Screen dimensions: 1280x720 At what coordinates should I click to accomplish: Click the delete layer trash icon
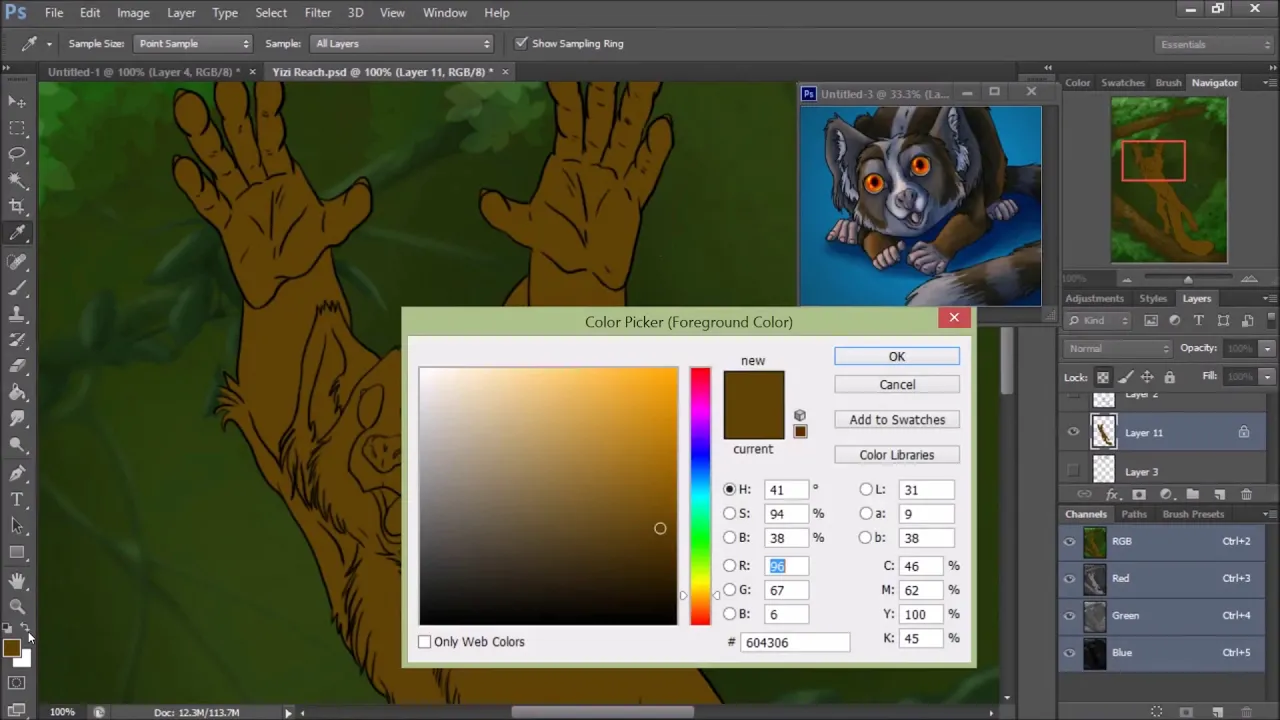1246,494
